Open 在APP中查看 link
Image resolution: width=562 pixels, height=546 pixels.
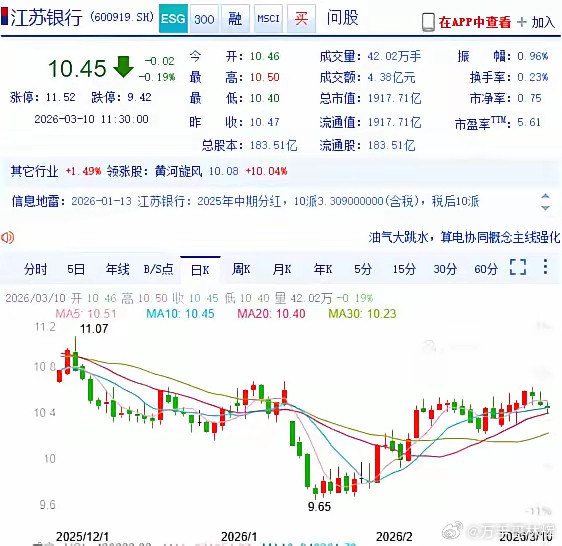[x=475, y=22]
